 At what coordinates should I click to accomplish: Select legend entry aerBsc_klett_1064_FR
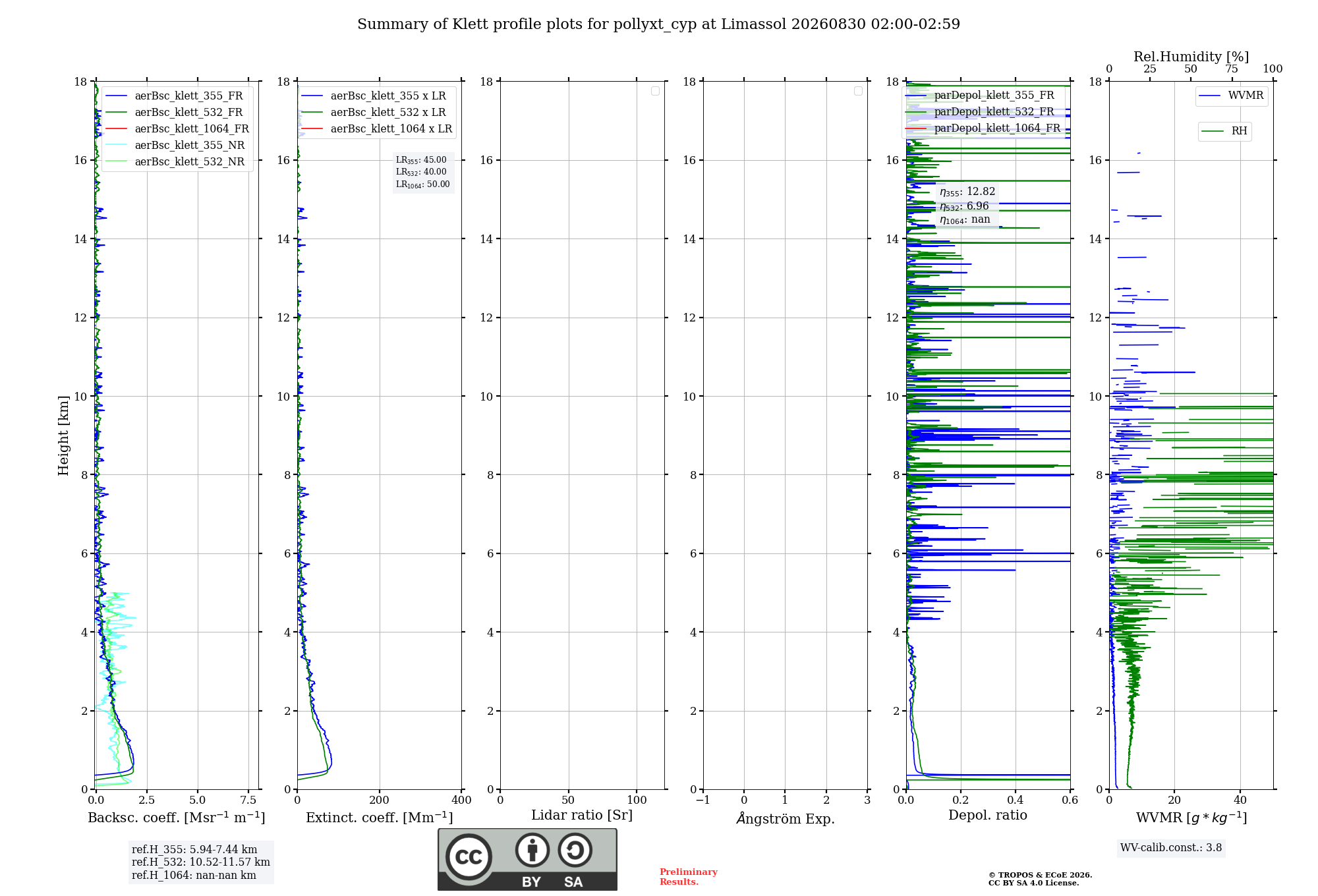[177, 128]
